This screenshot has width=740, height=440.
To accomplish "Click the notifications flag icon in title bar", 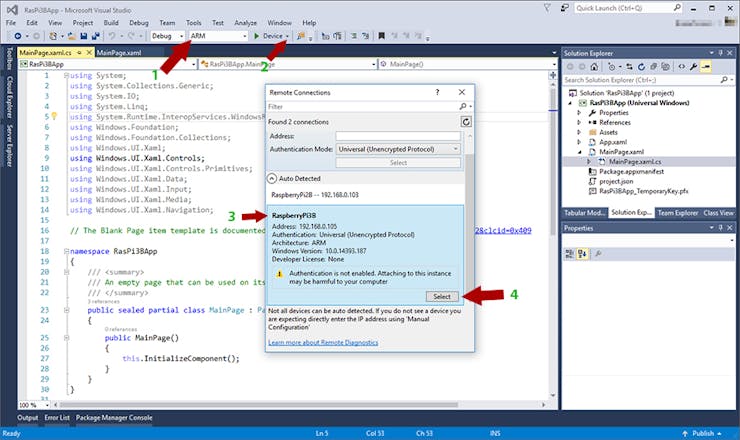I will (547, 8).
